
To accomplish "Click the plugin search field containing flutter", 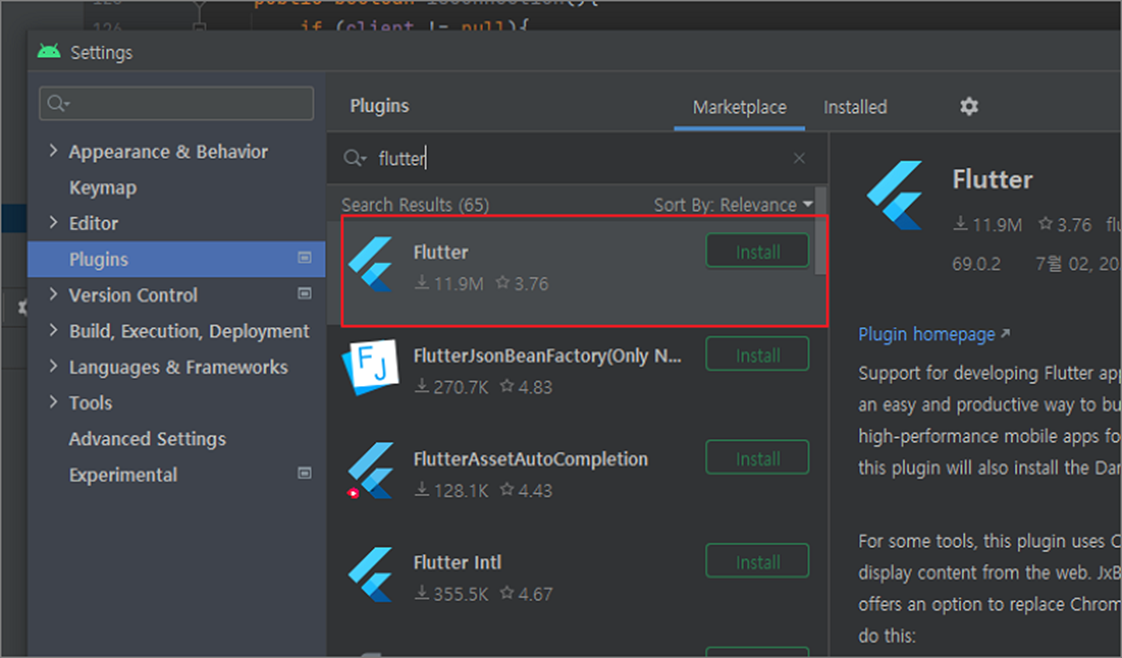I will click(577, 158).
